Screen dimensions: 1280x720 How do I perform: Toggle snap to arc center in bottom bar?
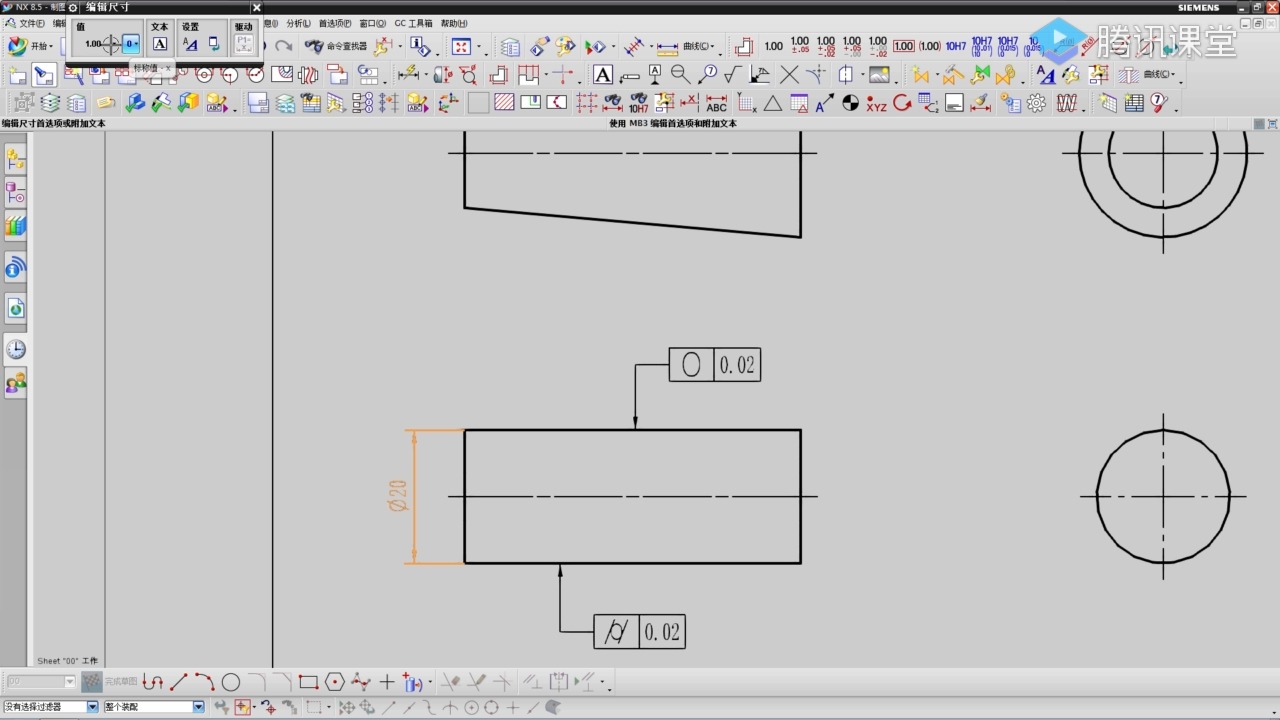click(471, 707)
